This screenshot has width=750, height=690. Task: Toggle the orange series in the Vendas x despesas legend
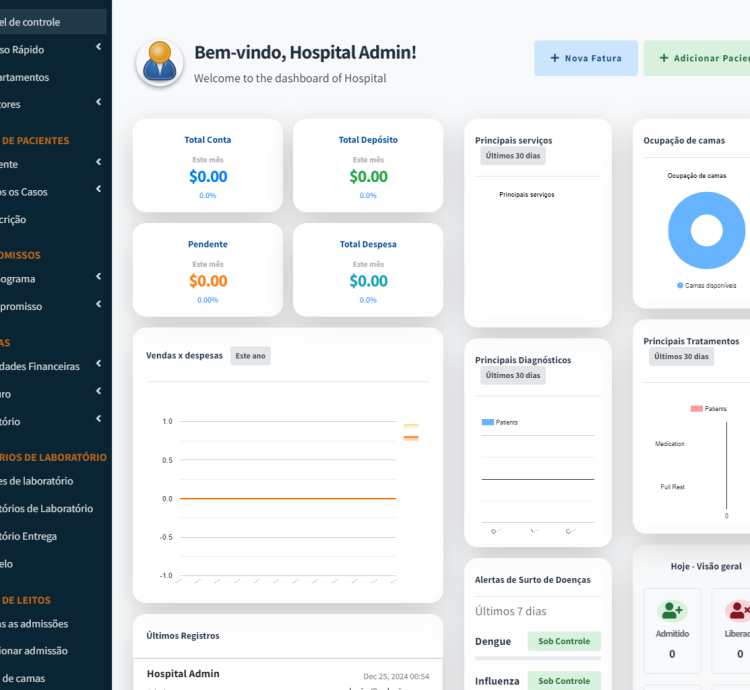(410, 438)
